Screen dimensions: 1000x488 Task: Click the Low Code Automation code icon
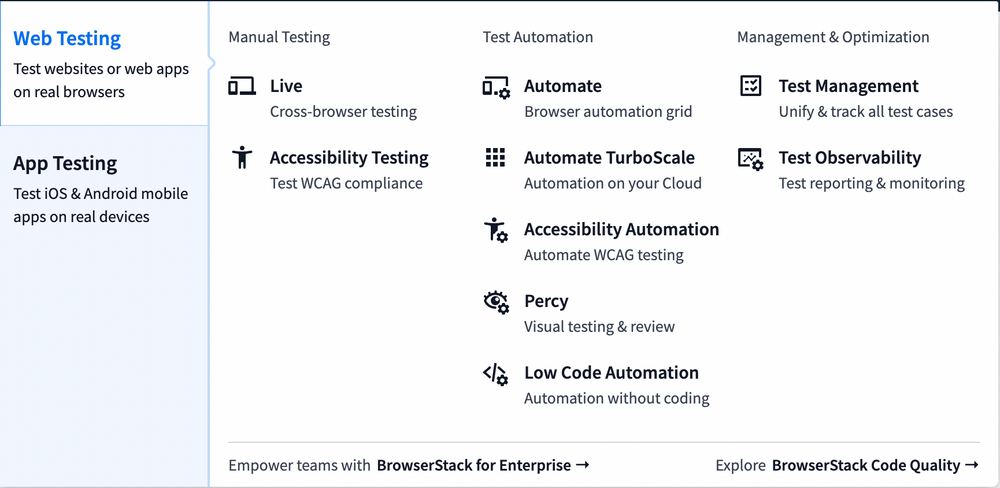point(496,374)
